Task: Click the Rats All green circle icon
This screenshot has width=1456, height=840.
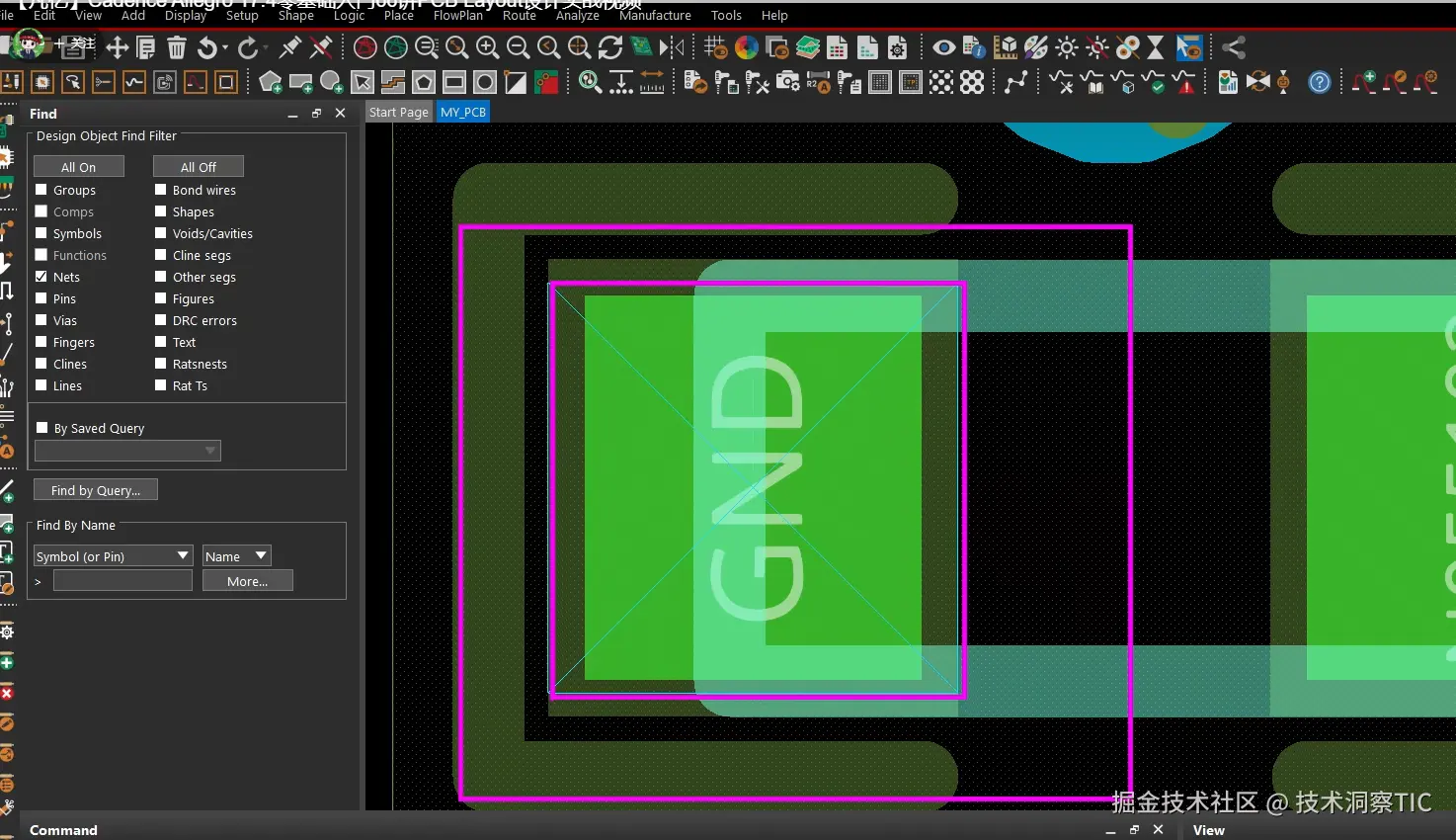Action: click(396, 47)
